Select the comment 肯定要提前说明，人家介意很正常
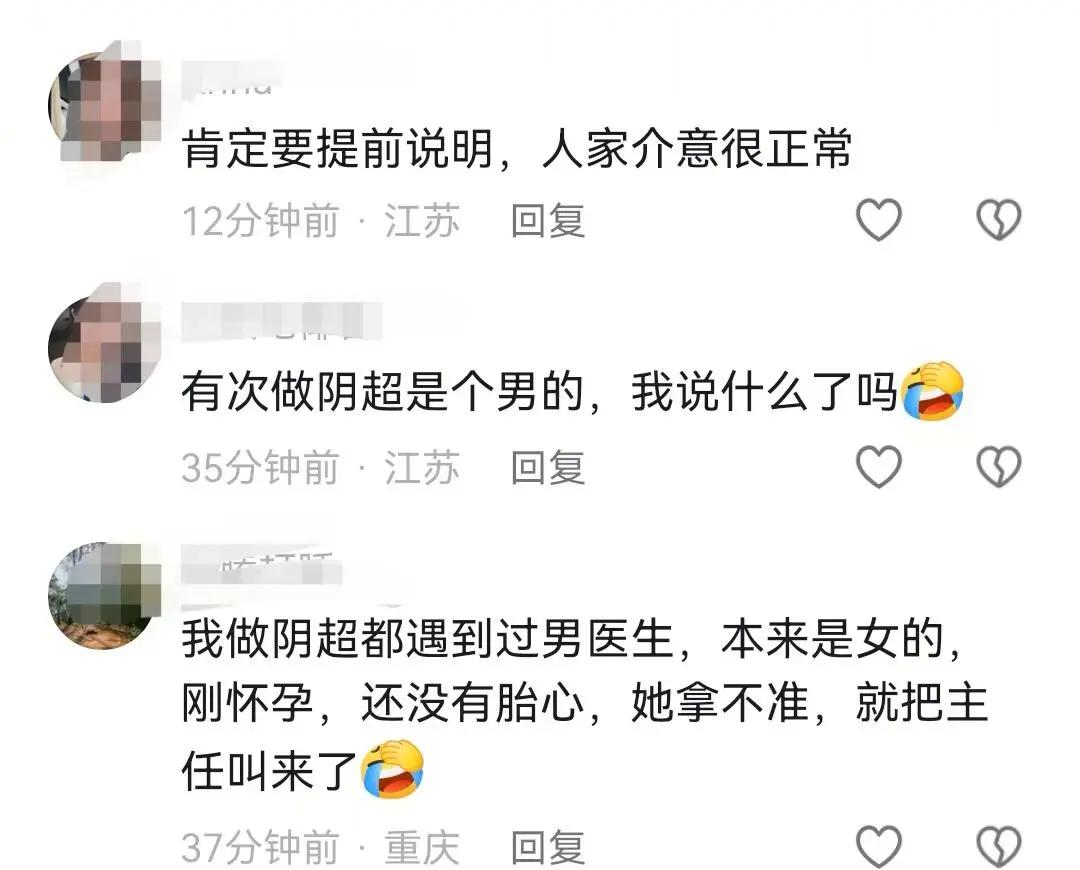Screen dimensions: 1080x870 [517, 149]
